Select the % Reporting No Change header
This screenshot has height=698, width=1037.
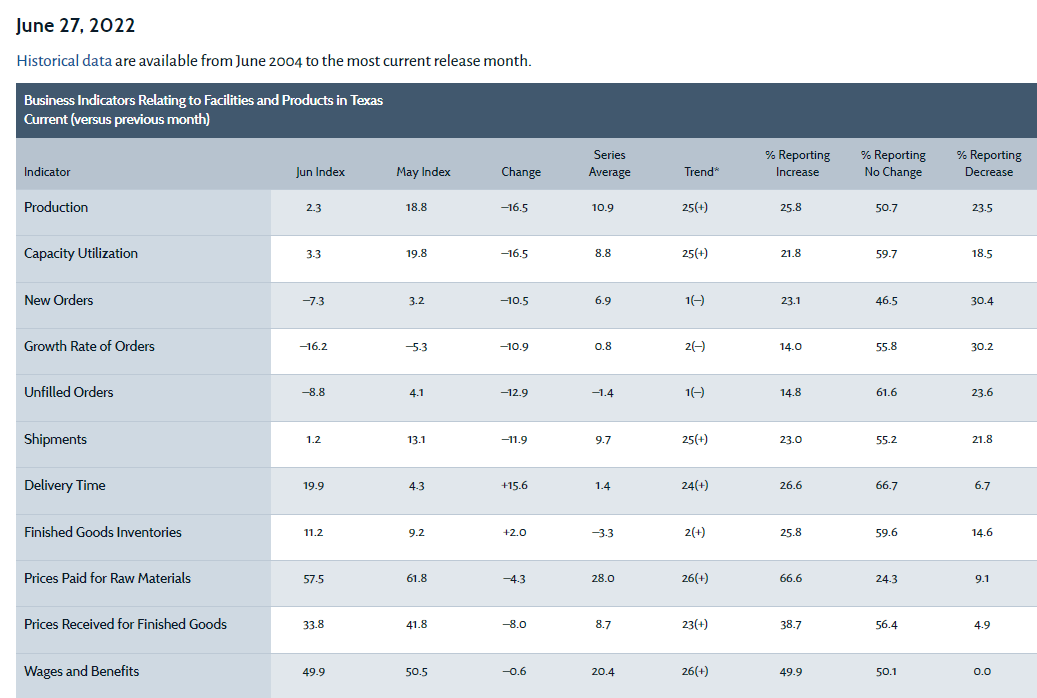point(893,164)
